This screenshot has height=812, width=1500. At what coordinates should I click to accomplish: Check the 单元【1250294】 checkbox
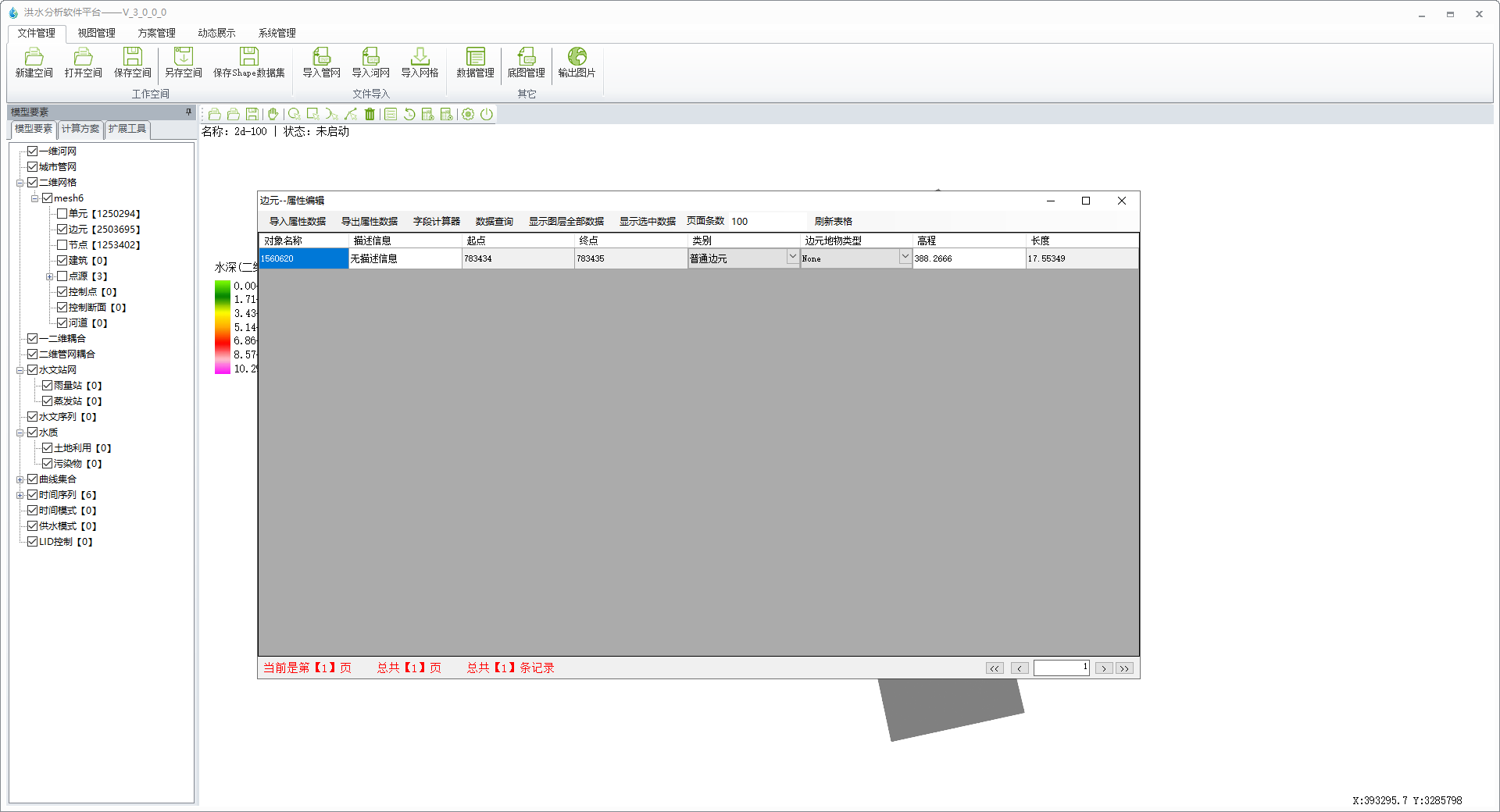pyautogui.click(x=62, y=213)
